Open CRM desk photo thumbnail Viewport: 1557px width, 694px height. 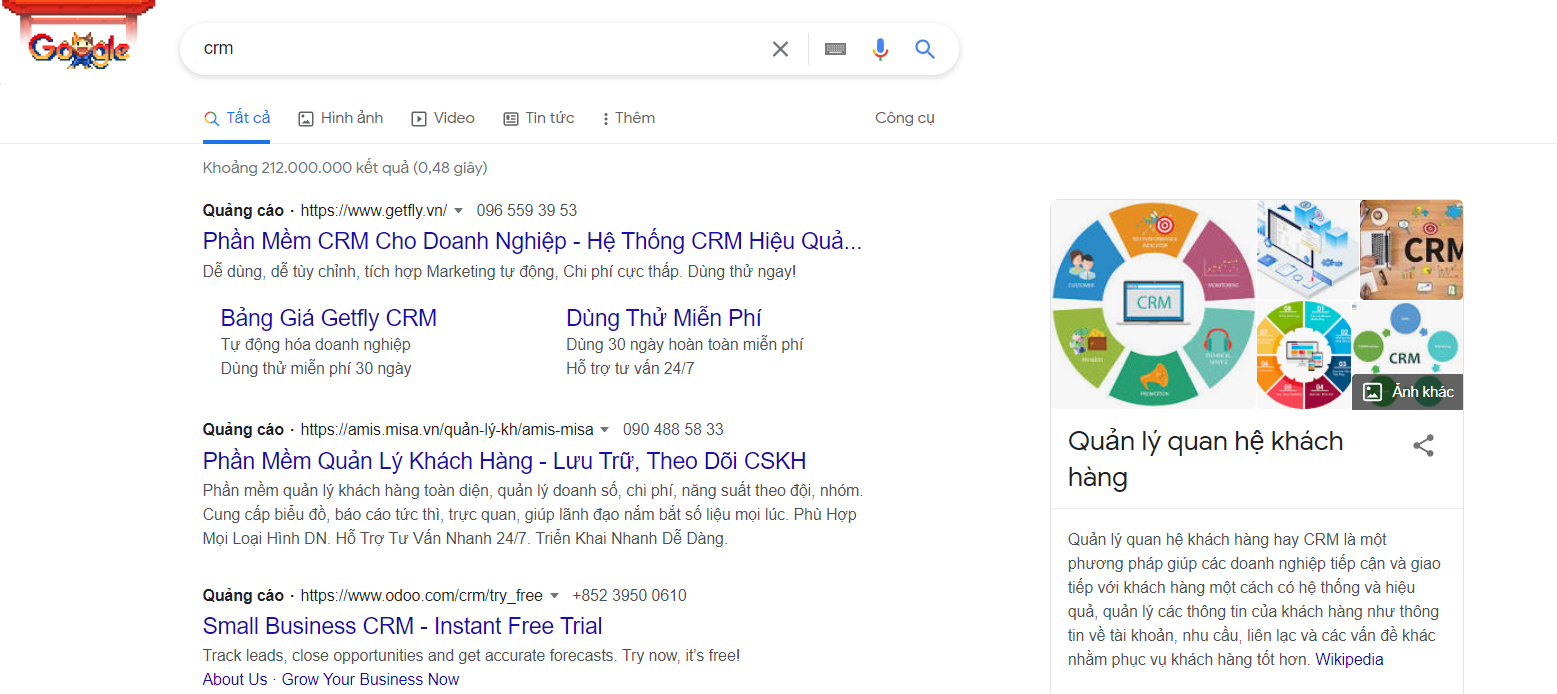click(x=1411, y=249)
